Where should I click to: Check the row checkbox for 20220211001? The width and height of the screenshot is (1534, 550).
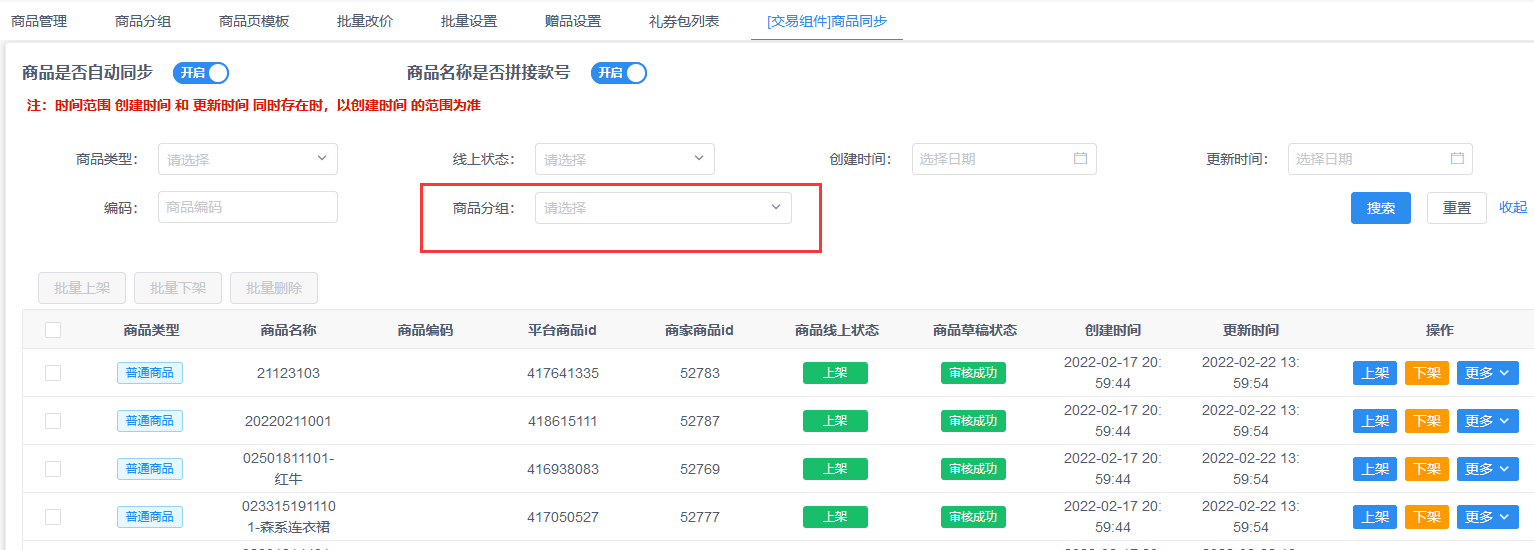[53, 421]
